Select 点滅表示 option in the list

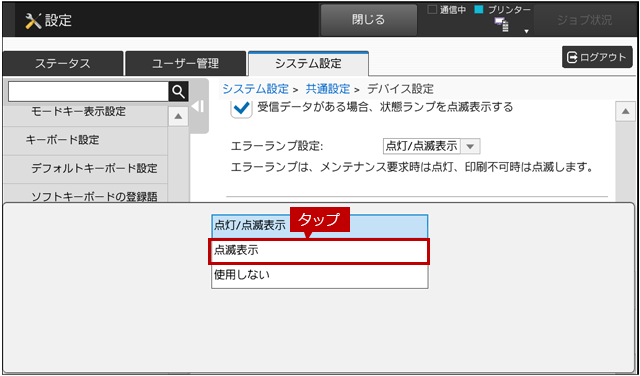320,251
